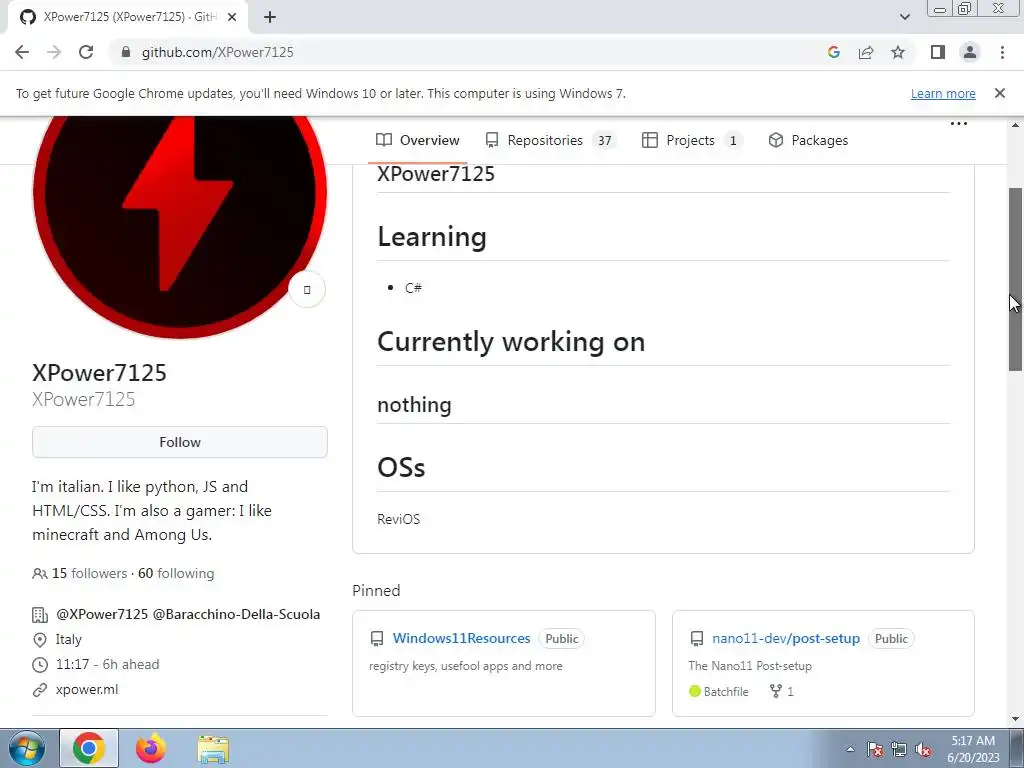Image resolution: width=1024 pixels, height=768 pixels.
Task: Follow XPower7125
Action: [x=180, y=442]
